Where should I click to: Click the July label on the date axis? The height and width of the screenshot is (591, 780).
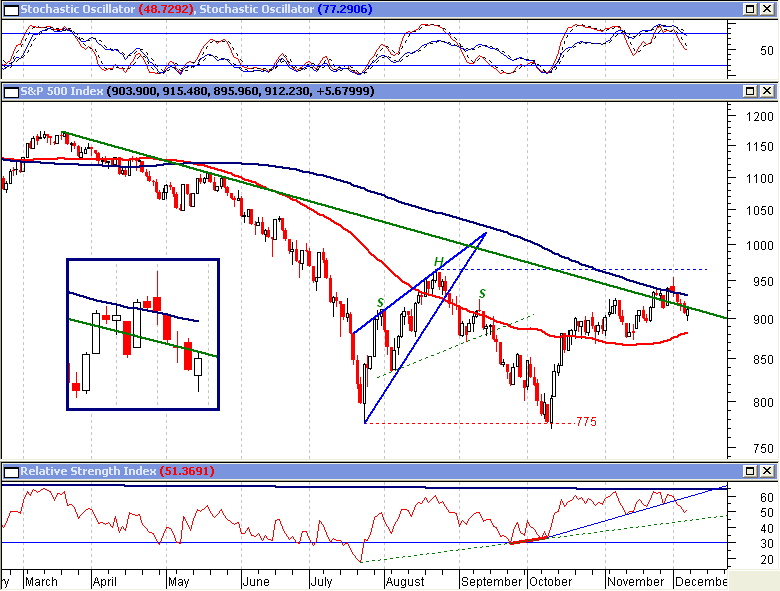(321, 582)
